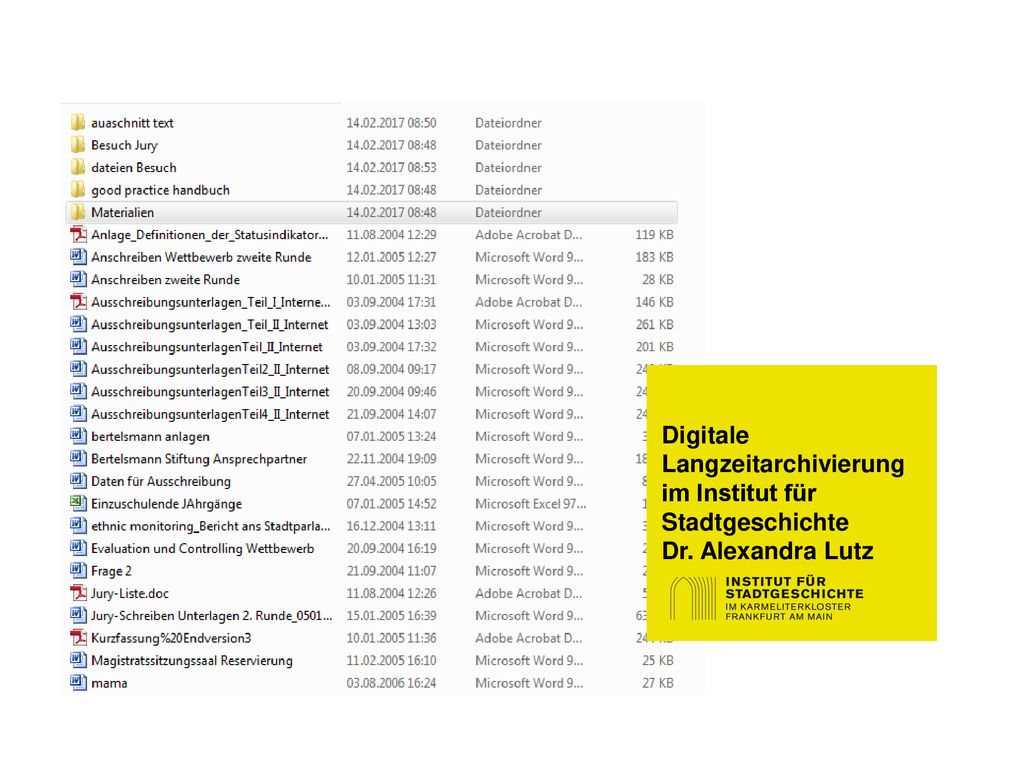Image resolution: width=1024 pixels, height=768 pixels.
Task: Select Word icon of AusschreibungsunterlagenTeil_II_Internet
Action: [x=78, y=347]
